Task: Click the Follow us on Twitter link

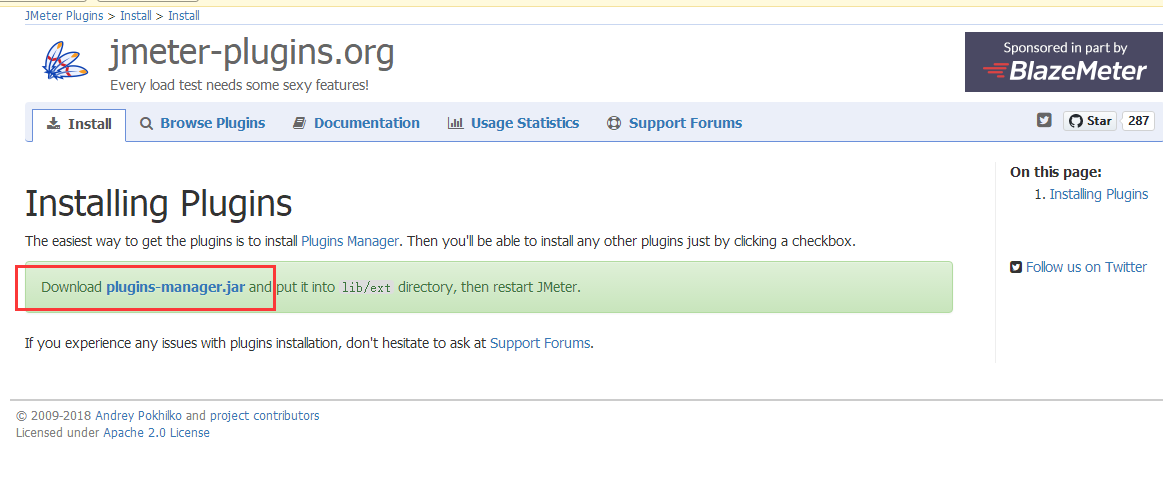Action: pyautogui.click(x=1086, y=267)
